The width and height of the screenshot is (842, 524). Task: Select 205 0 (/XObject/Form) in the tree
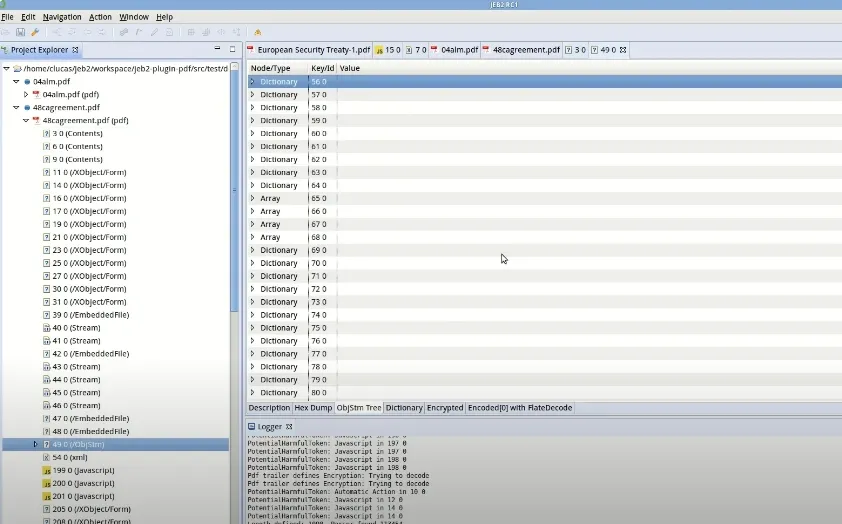pyautogui.click(x=91, y=509)
